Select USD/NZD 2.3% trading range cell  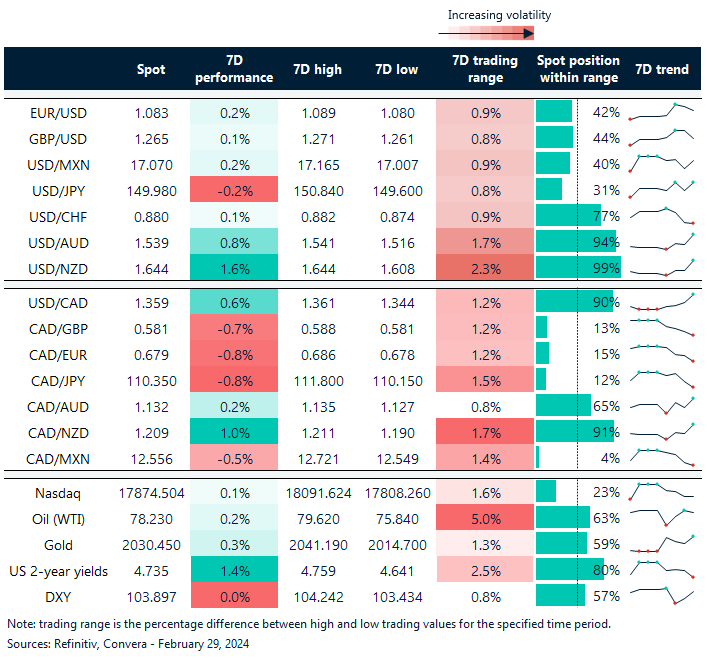[x=485, y=267]
